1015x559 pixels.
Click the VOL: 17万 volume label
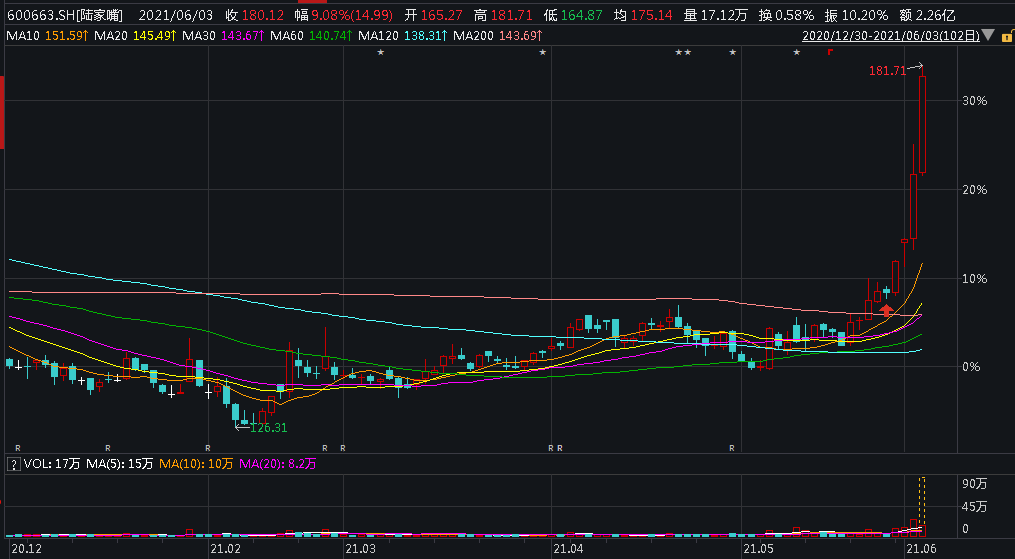[50, 464]
